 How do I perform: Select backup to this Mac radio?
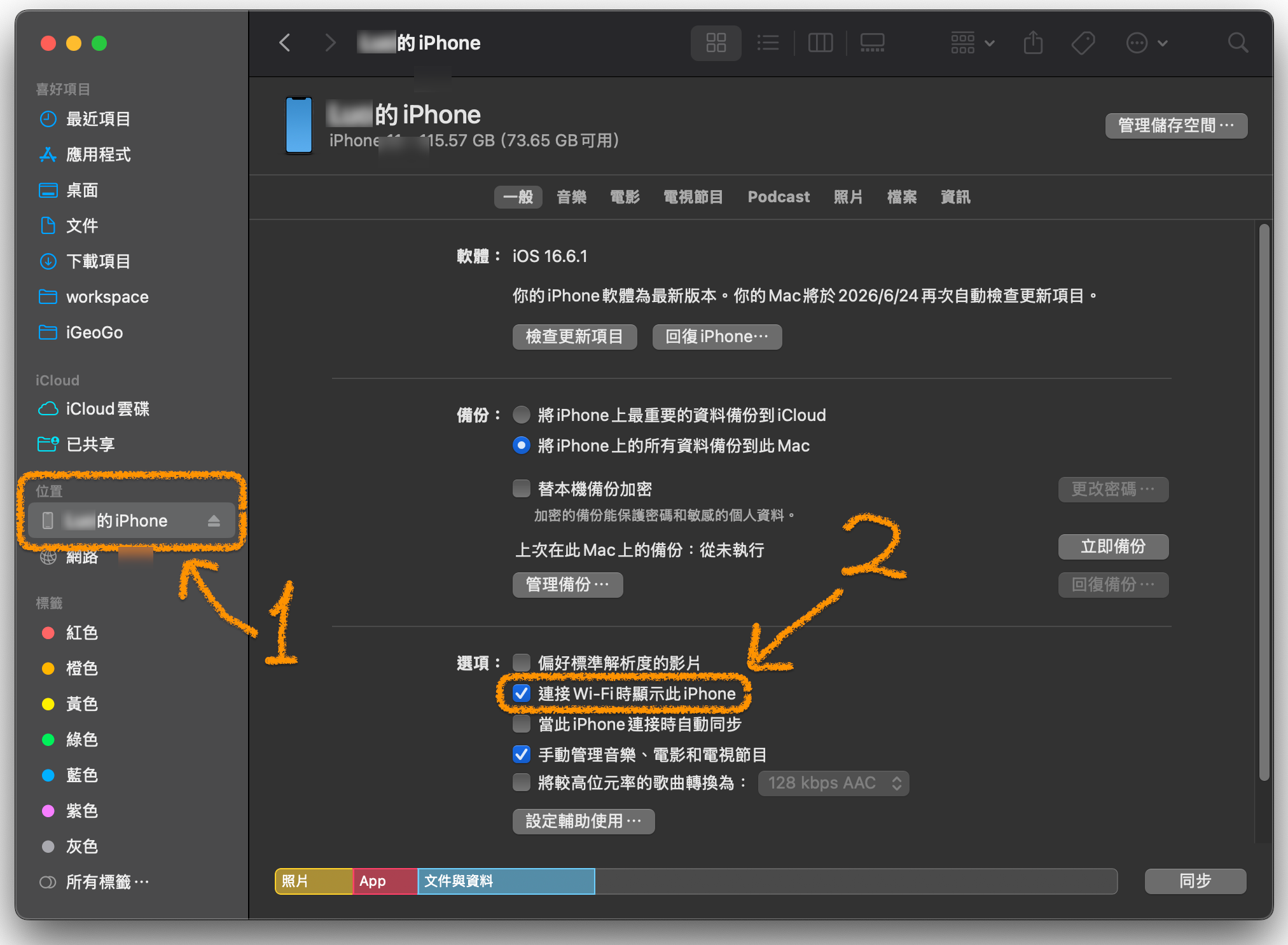coord(522,446)
